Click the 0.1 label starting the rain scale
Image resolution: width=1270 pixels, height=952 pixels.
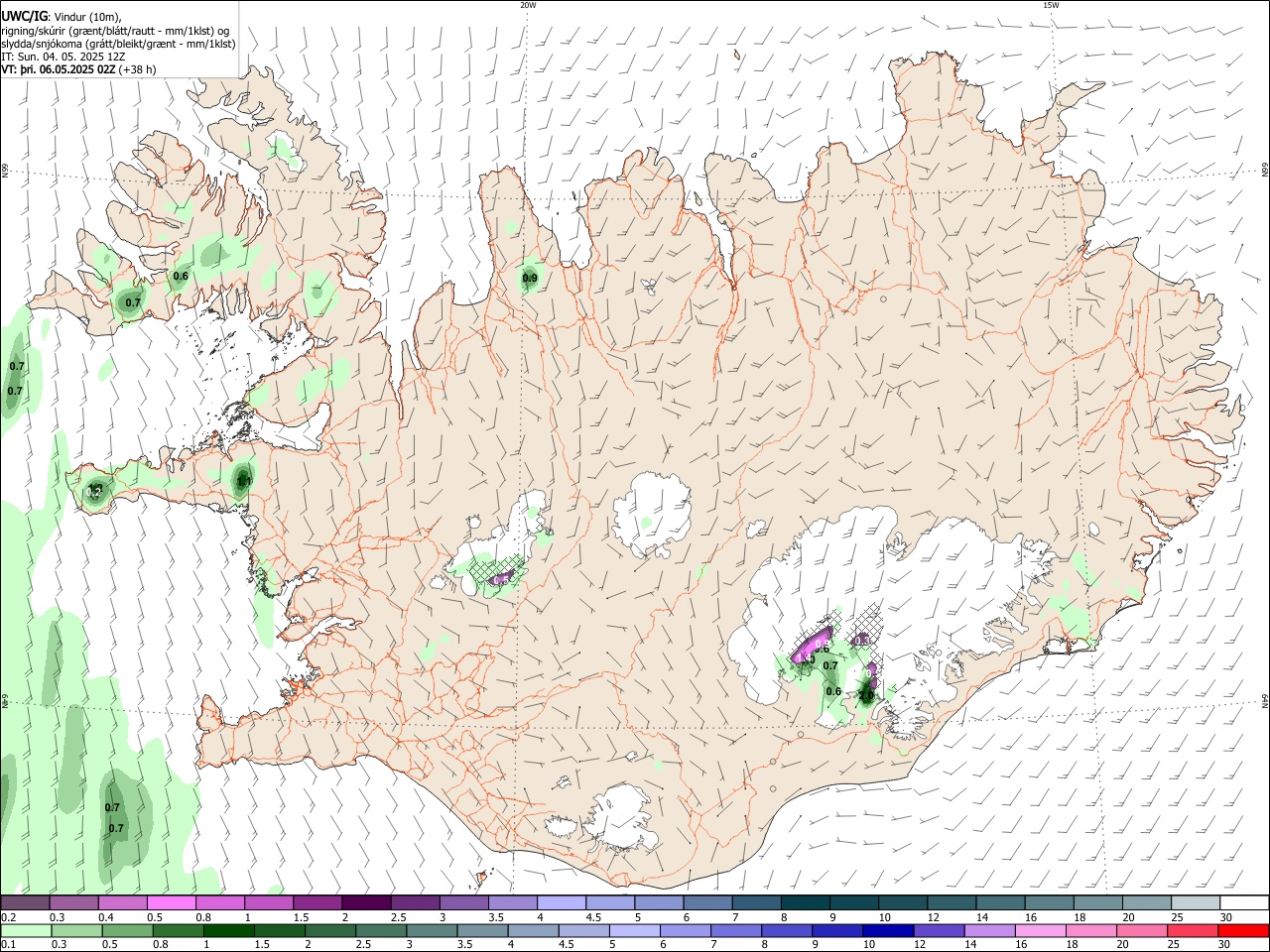point(8,945)
